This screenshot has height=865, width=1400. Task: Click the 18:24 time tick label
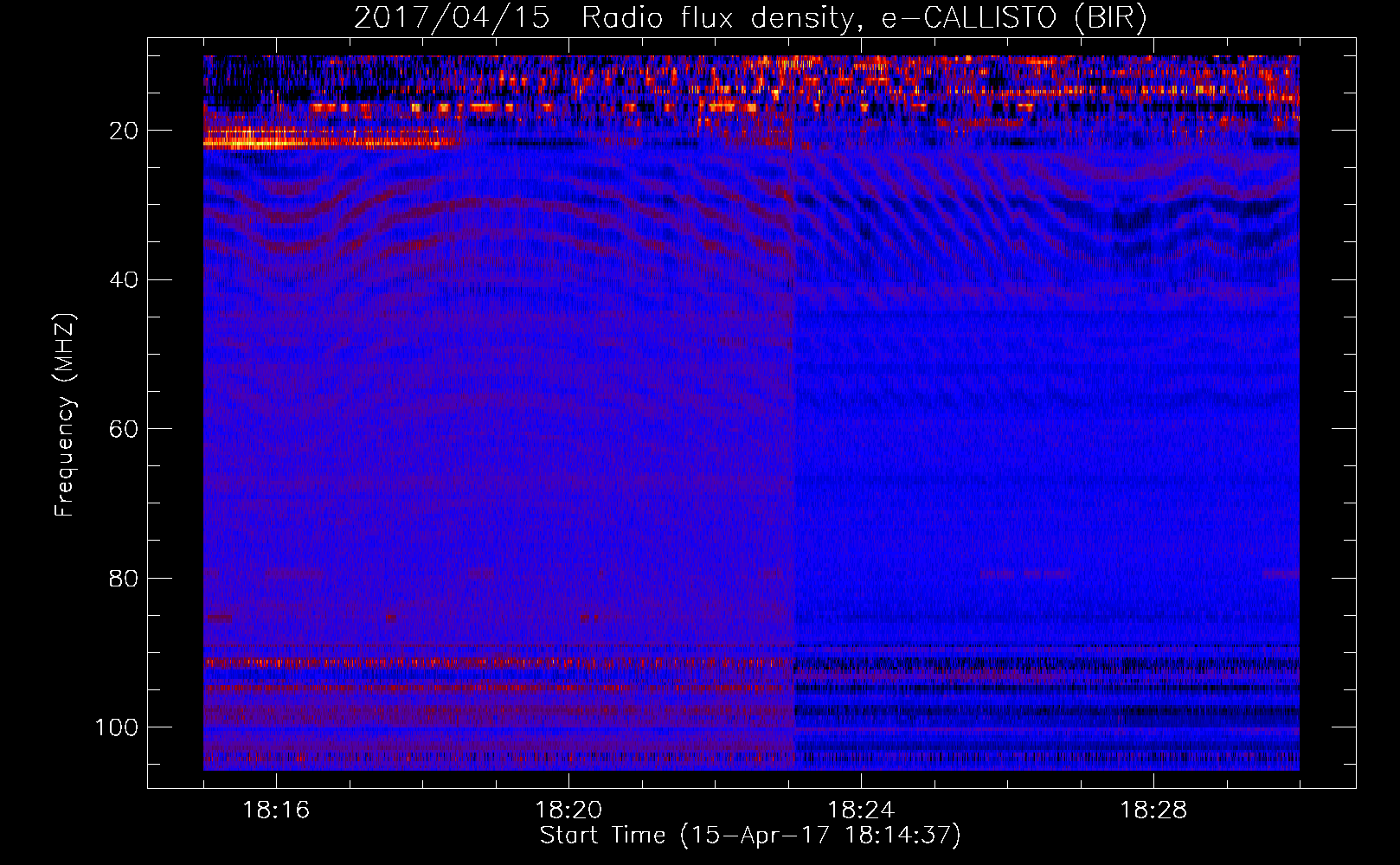(x=861, y=811)
